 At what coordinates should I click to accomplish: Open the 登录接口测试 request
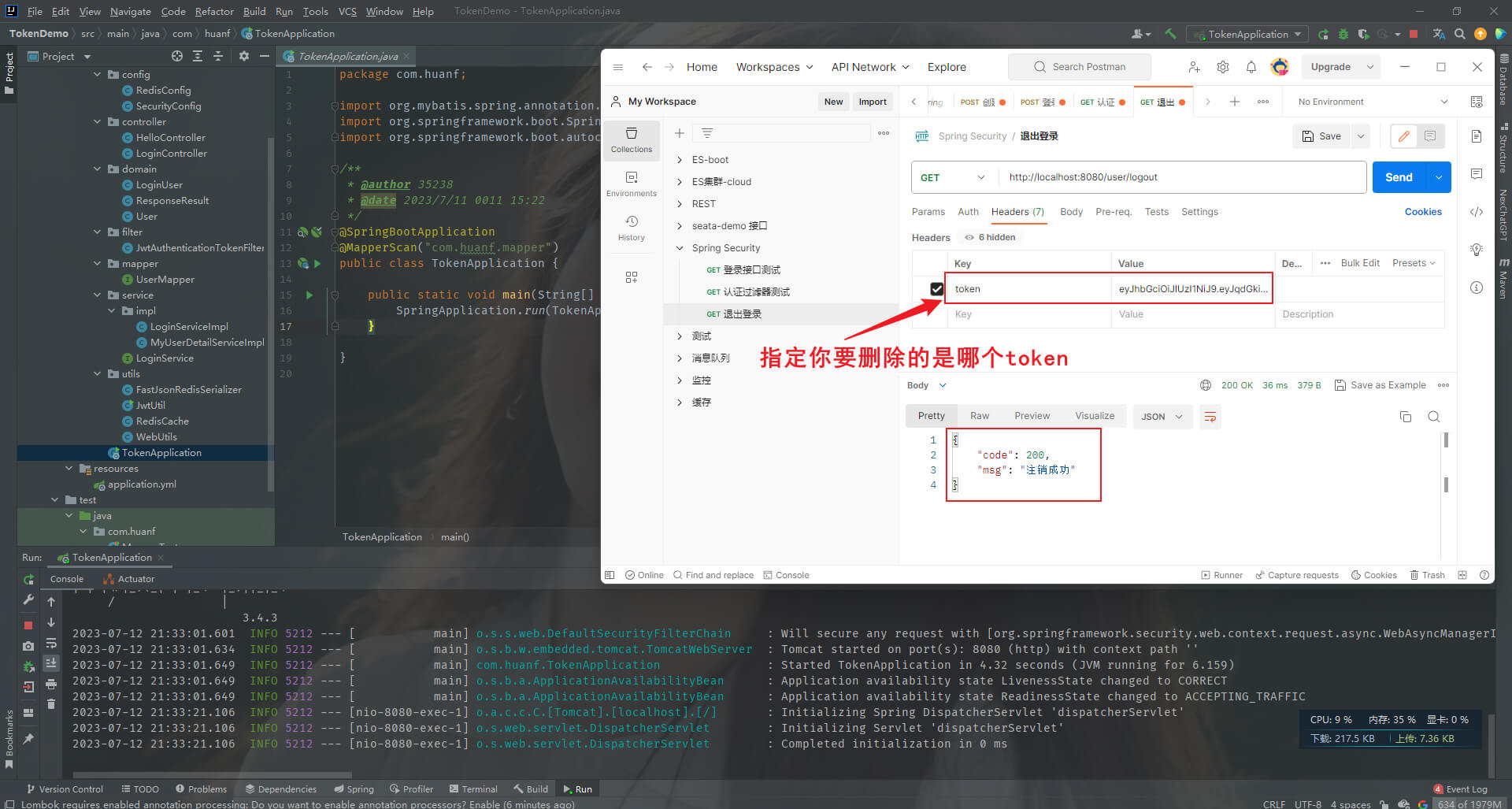coord(743,270)
